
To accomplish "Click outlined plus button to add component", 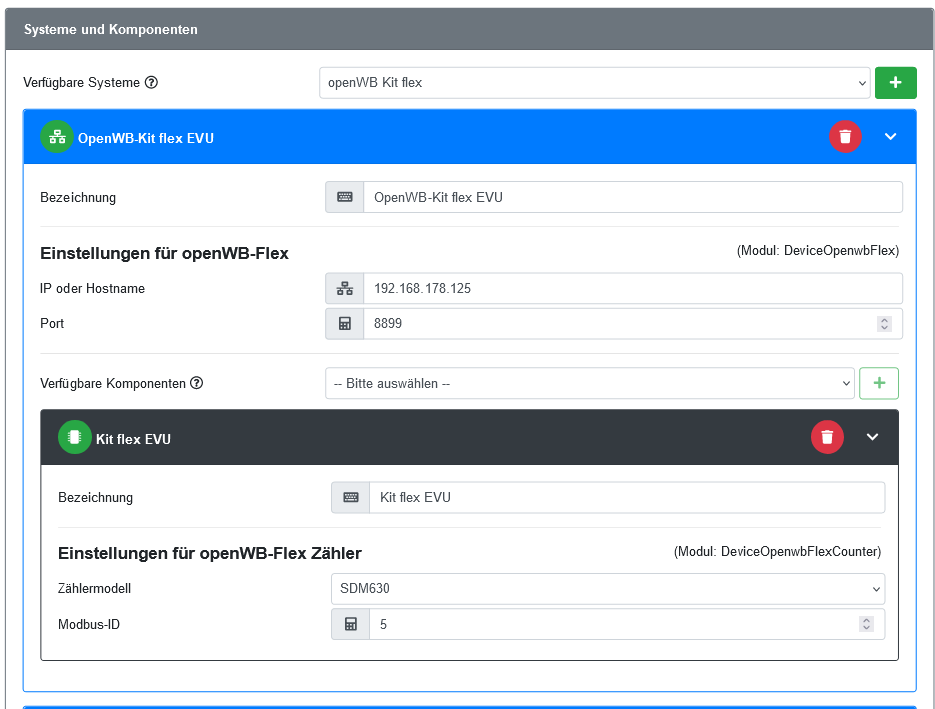I will point(878,383).
